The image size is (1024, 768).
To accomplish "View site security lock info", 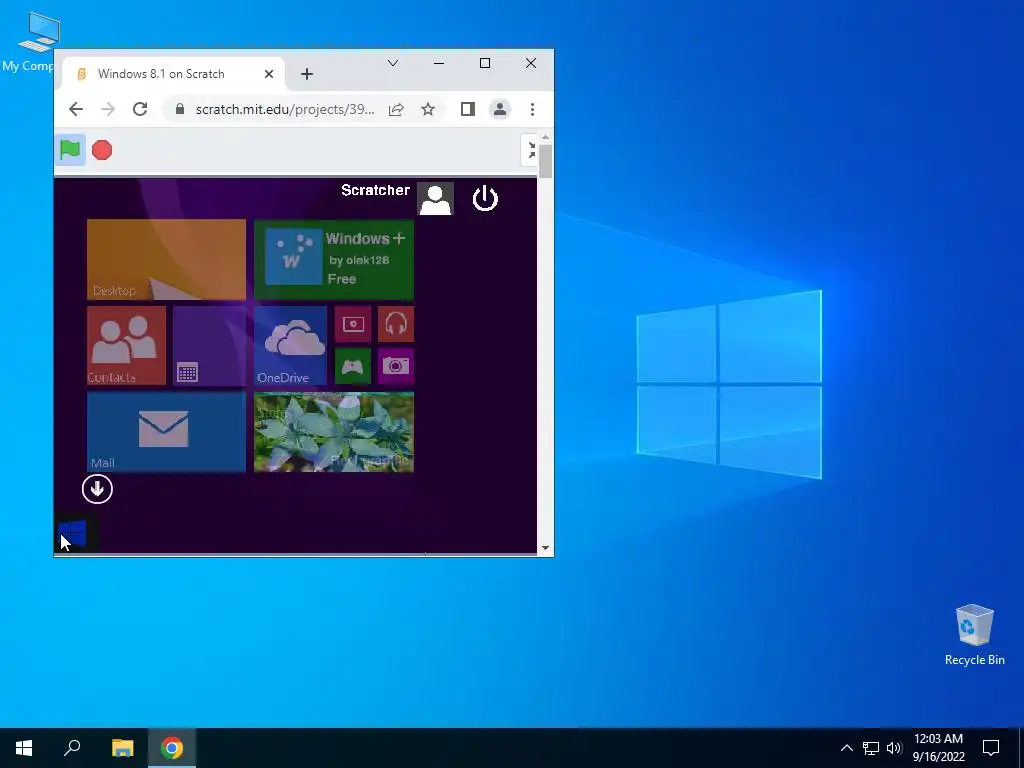I will pos(180,109).
